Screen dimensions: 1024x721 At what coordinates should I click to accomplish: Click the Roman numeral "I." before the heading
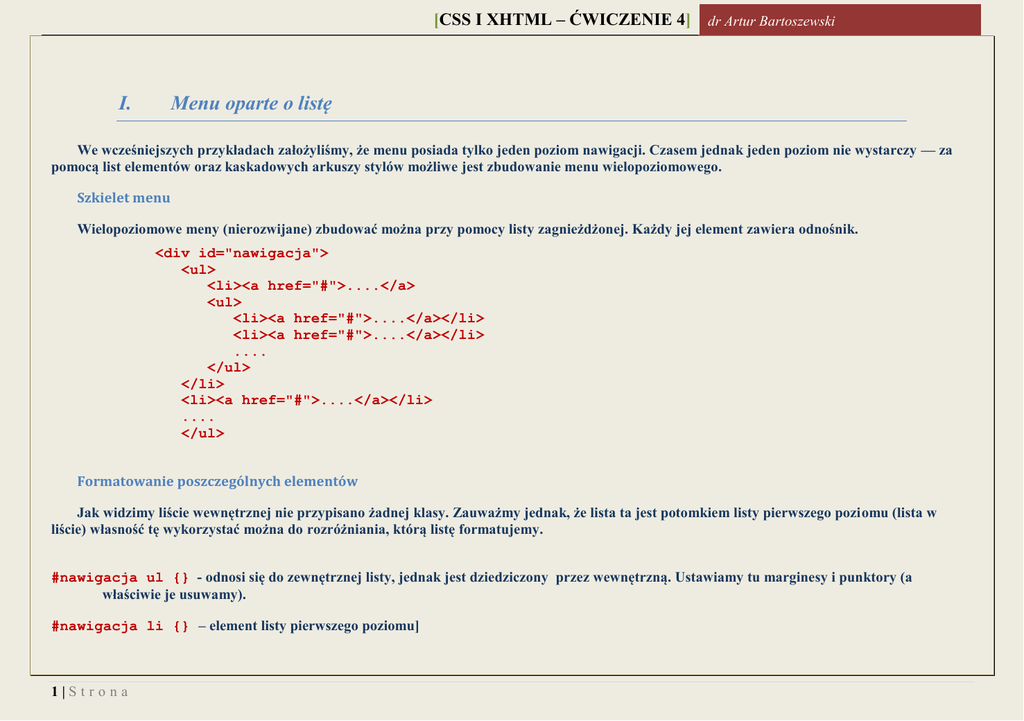[x=125, y=103]
